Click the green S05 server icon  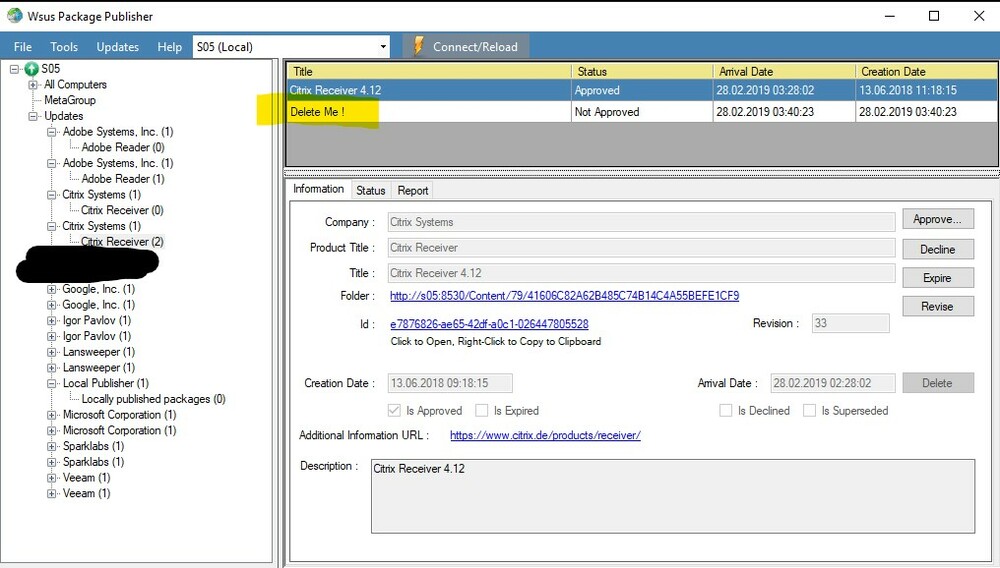[31, 69]
